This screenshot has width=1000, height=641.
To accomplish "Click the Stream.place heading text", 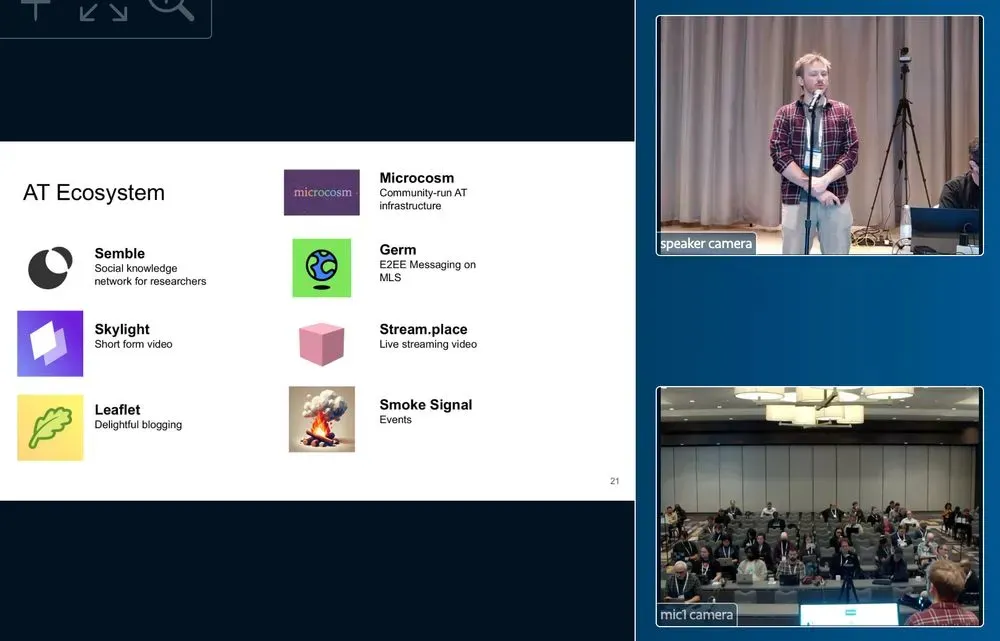I will pos(423,329).
